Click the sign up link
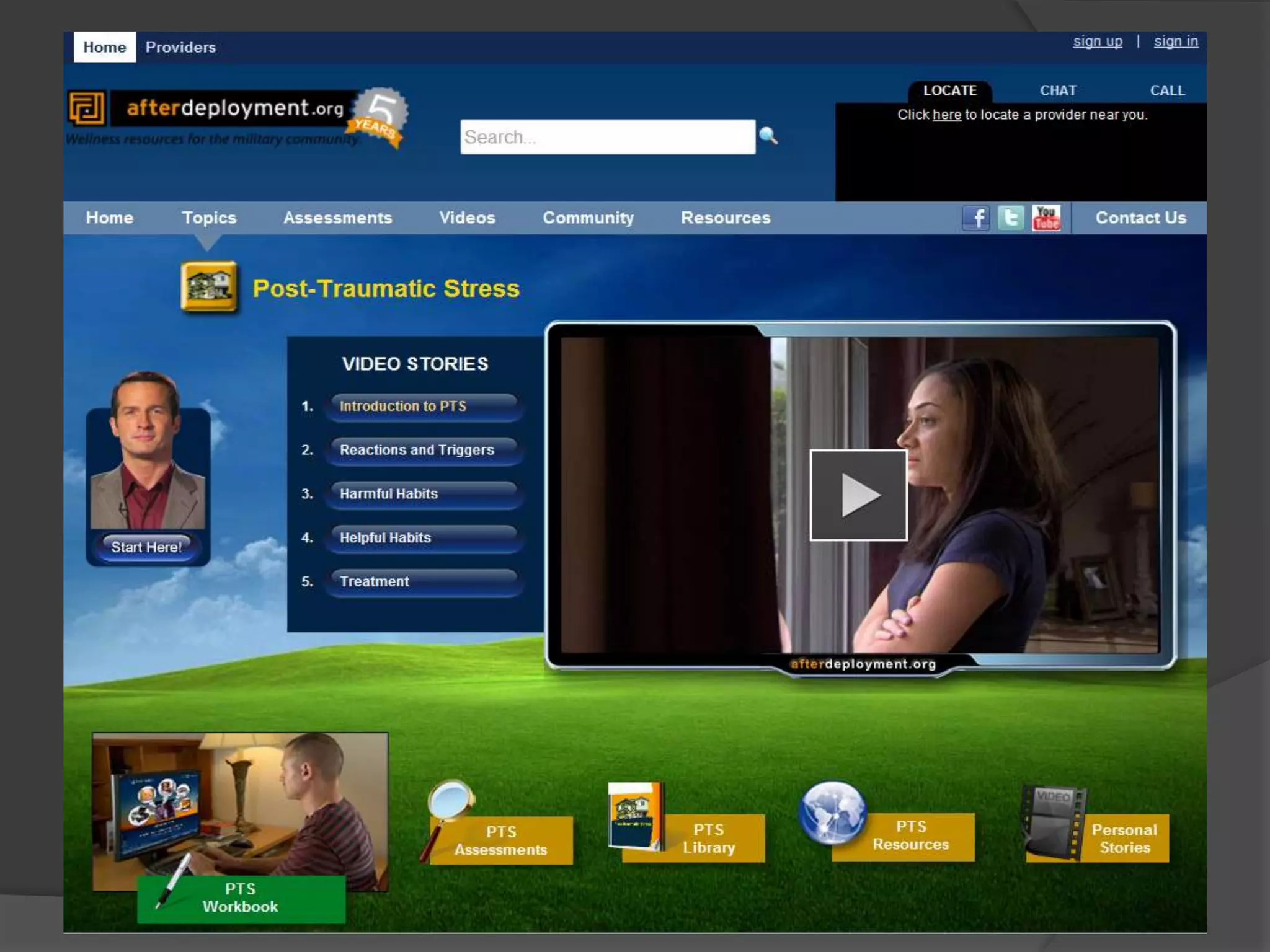Screen dimensions: 1270x952 (1098, 42)
